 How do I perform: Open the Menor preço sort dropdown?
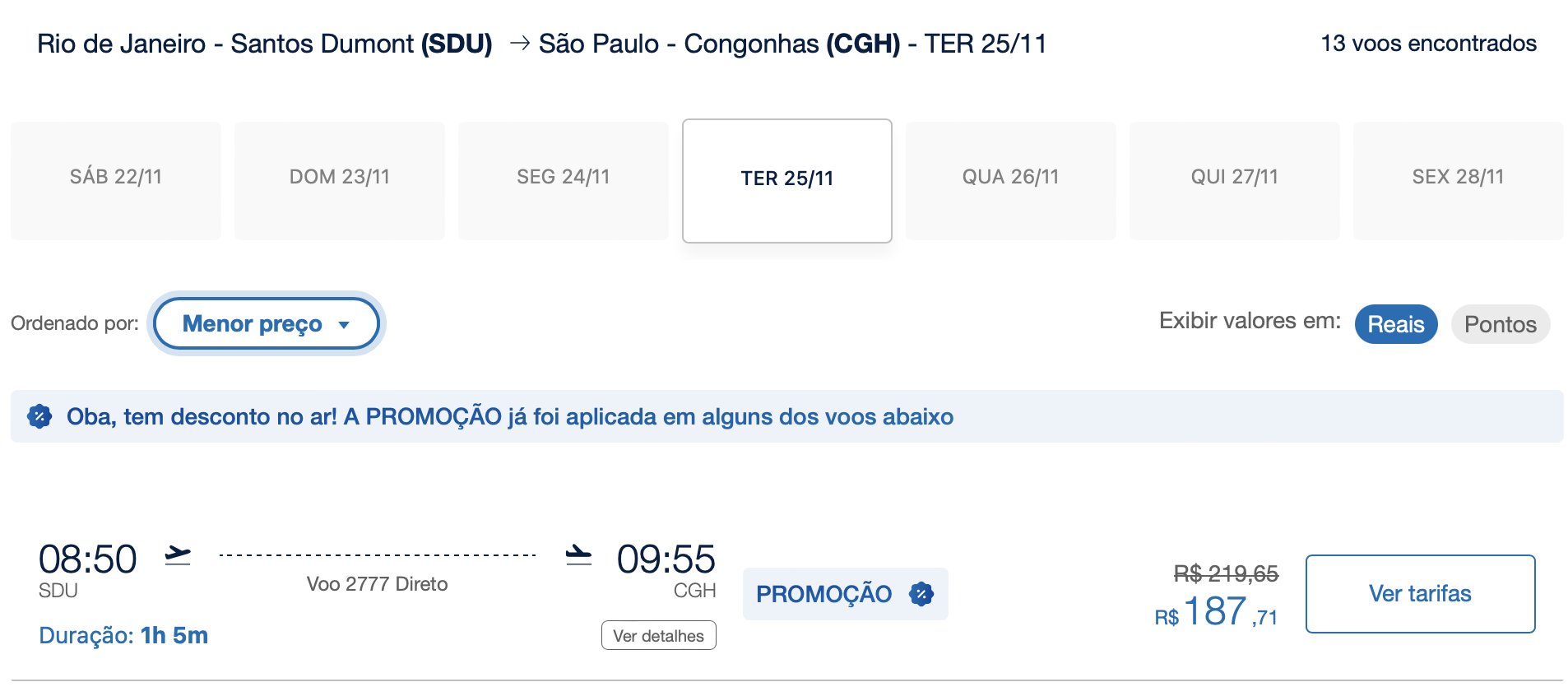252,323
